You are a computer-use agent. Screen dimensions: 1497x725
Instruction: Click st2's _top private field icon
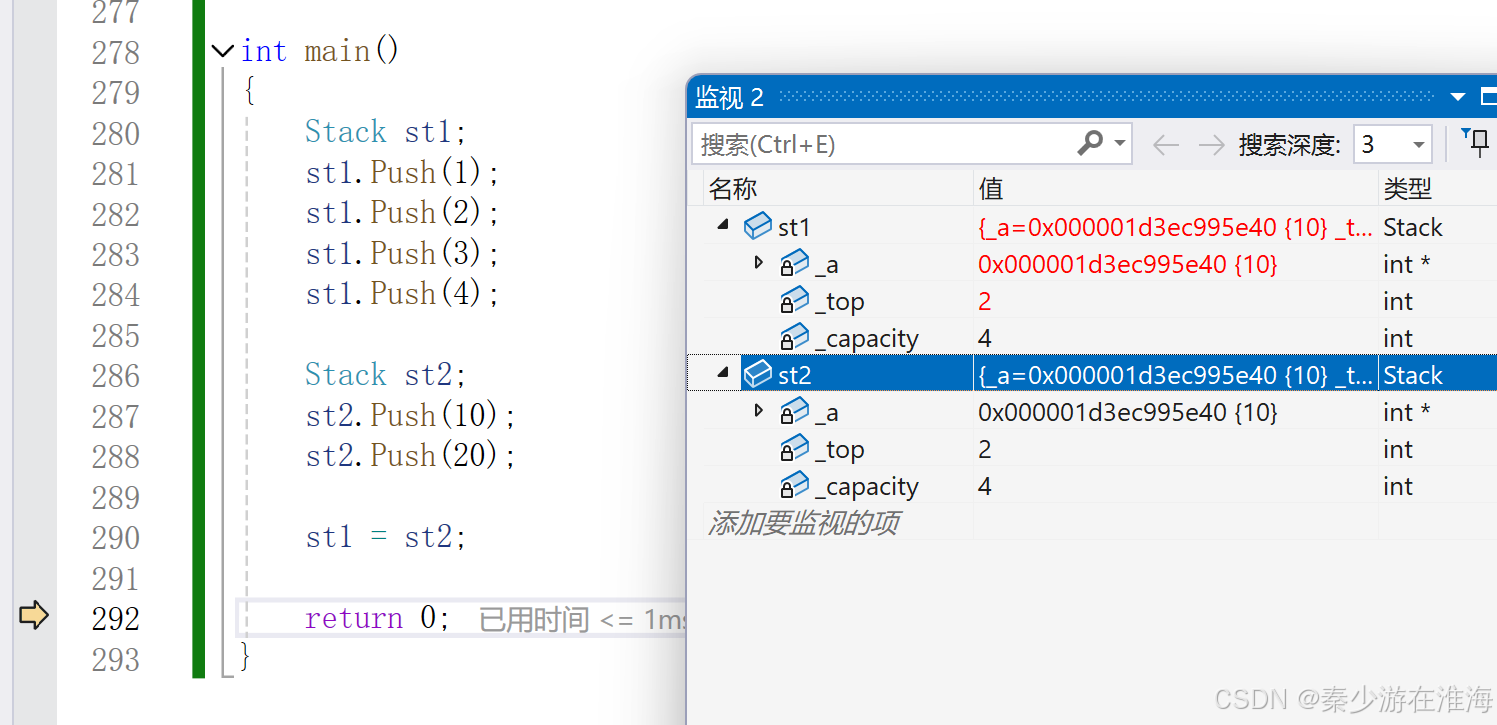pyautogui.click(x=794, y=448)
